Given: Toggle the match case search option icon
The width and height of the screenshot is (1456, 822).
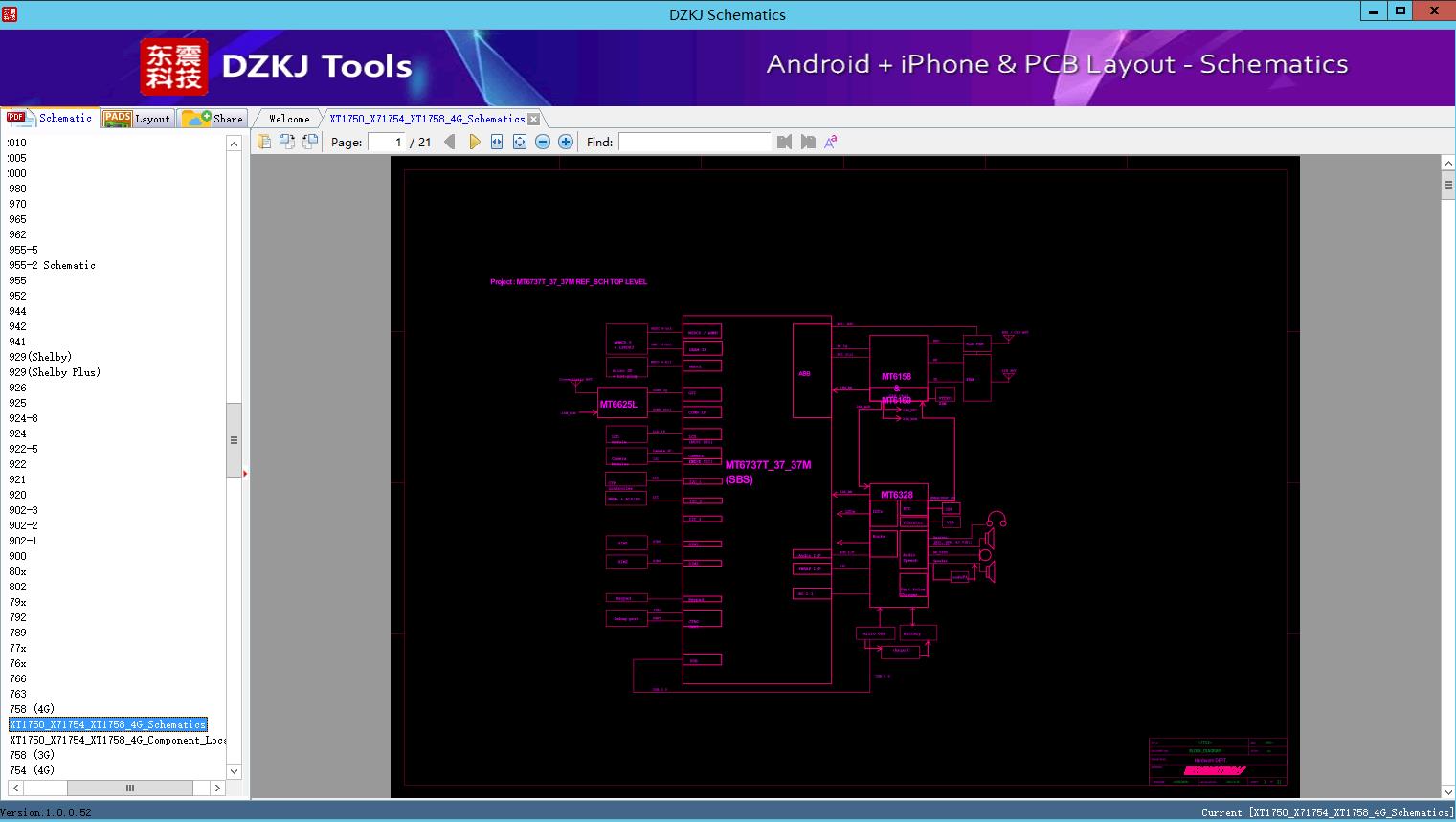Looking at the screenshot, I should [831, 142].
